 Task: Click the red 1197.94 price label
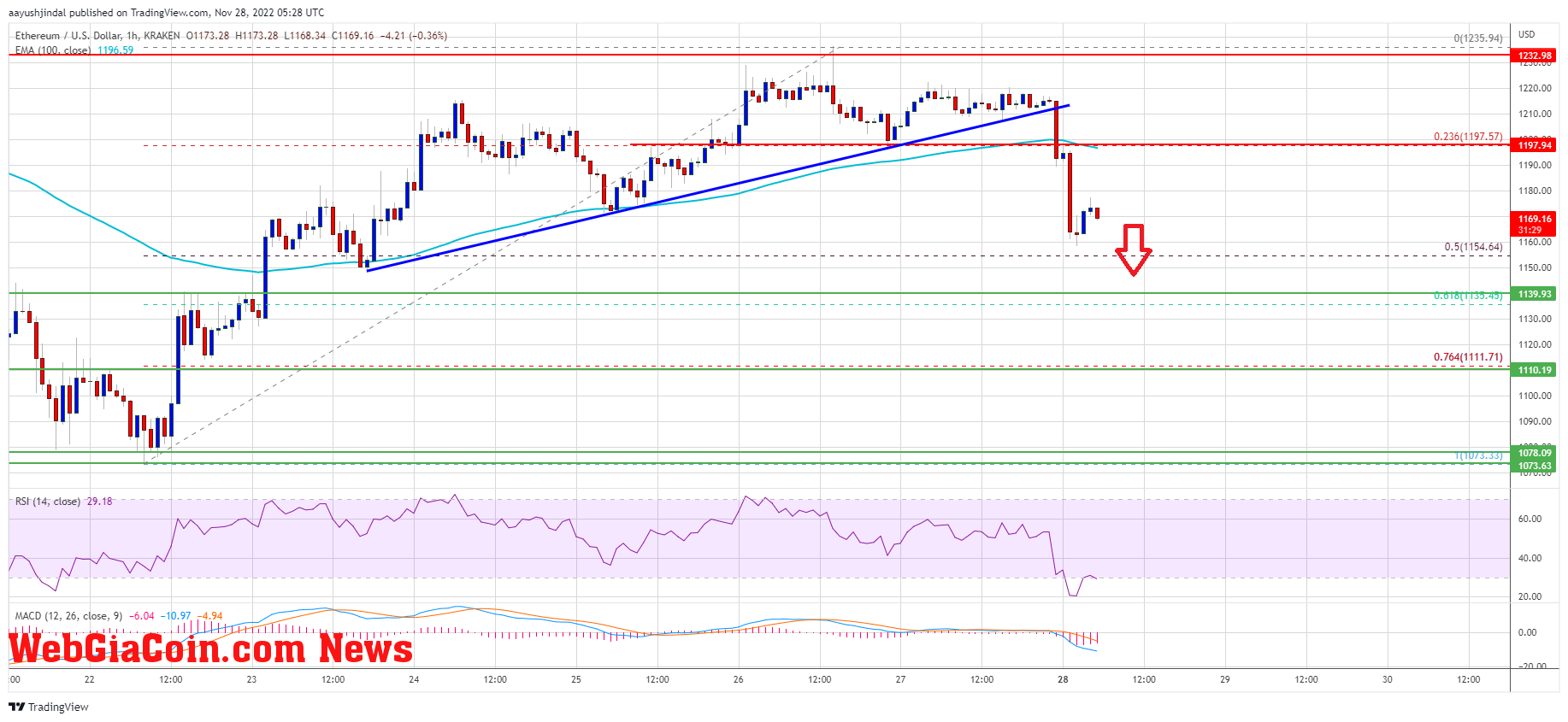(x=1534, y=145)
